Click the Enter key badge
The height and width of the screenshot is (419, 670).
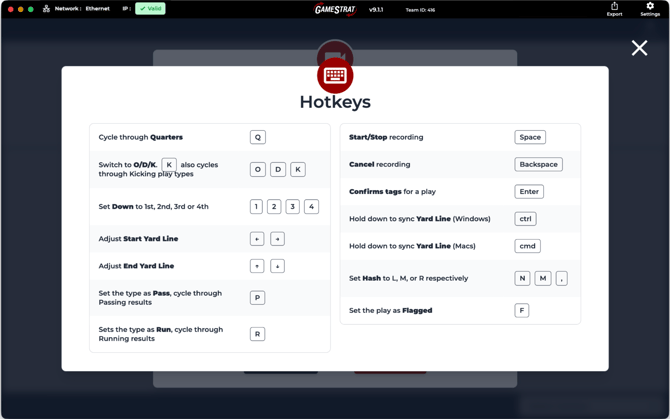tap(529, 192)
